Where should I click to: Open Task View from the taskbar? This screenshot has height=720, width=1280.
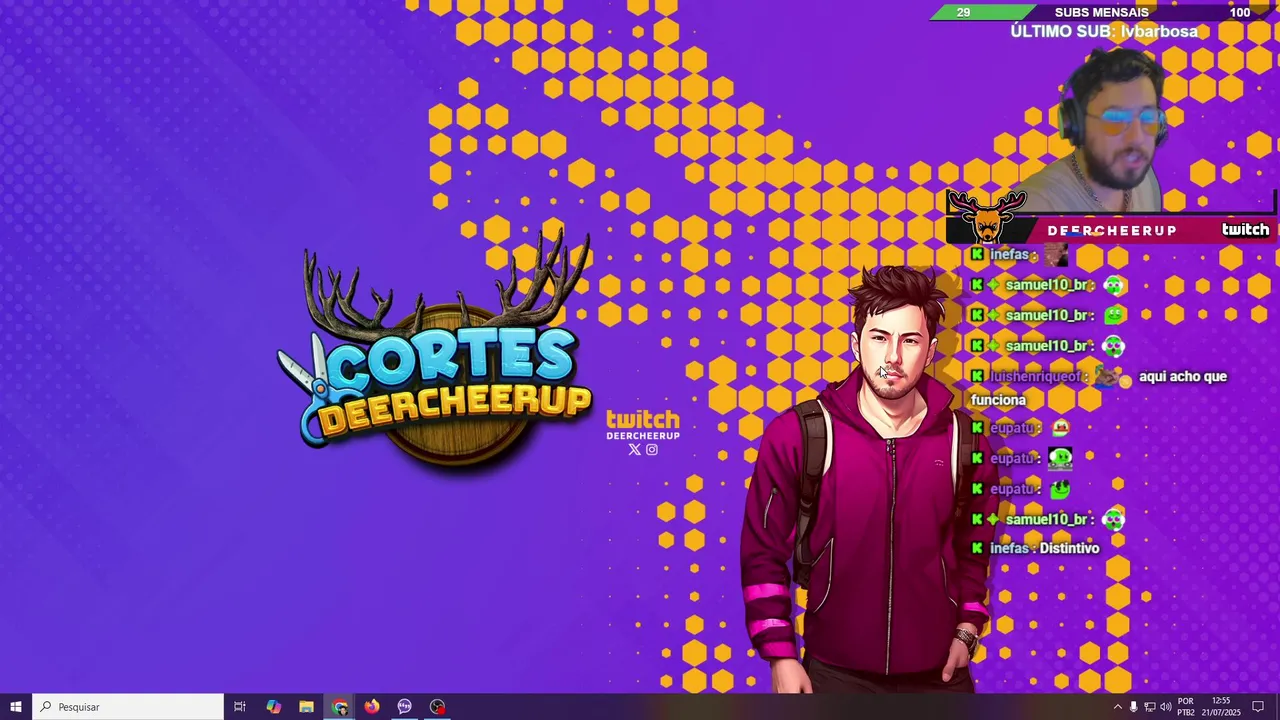[x=240, y=707]
